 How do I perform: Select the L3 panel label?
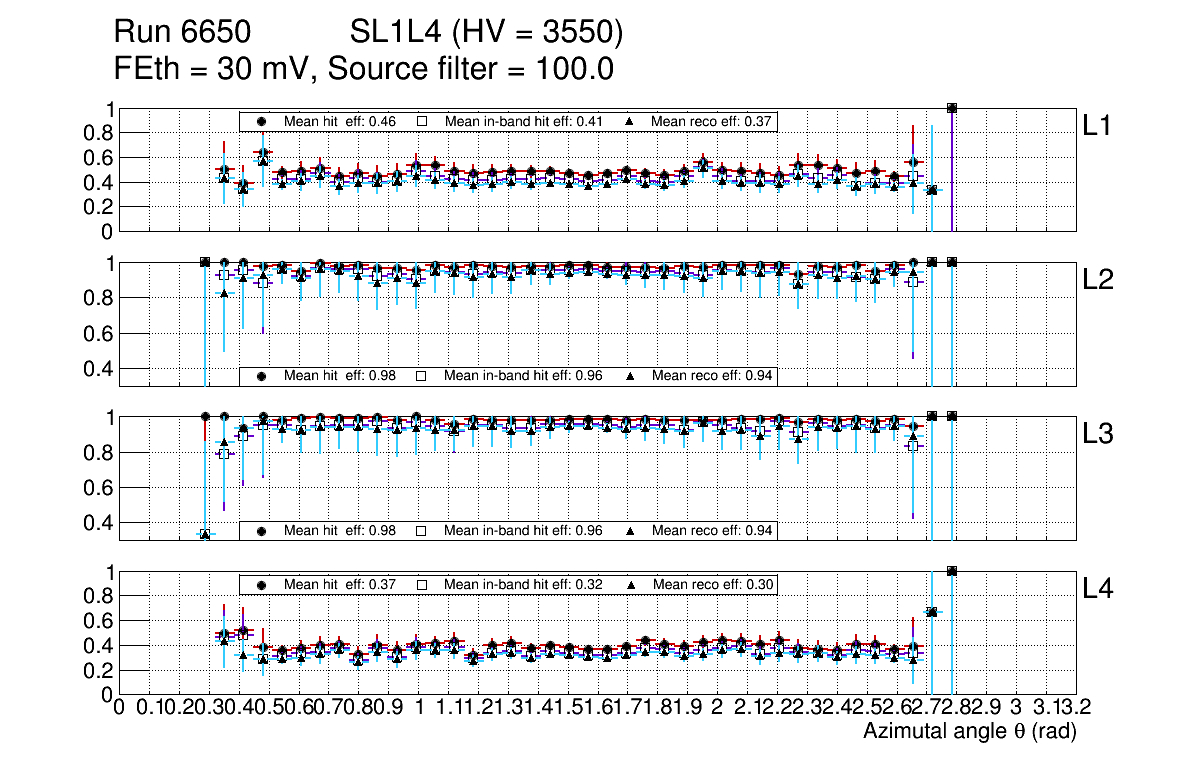click(x=1097, y=434)
